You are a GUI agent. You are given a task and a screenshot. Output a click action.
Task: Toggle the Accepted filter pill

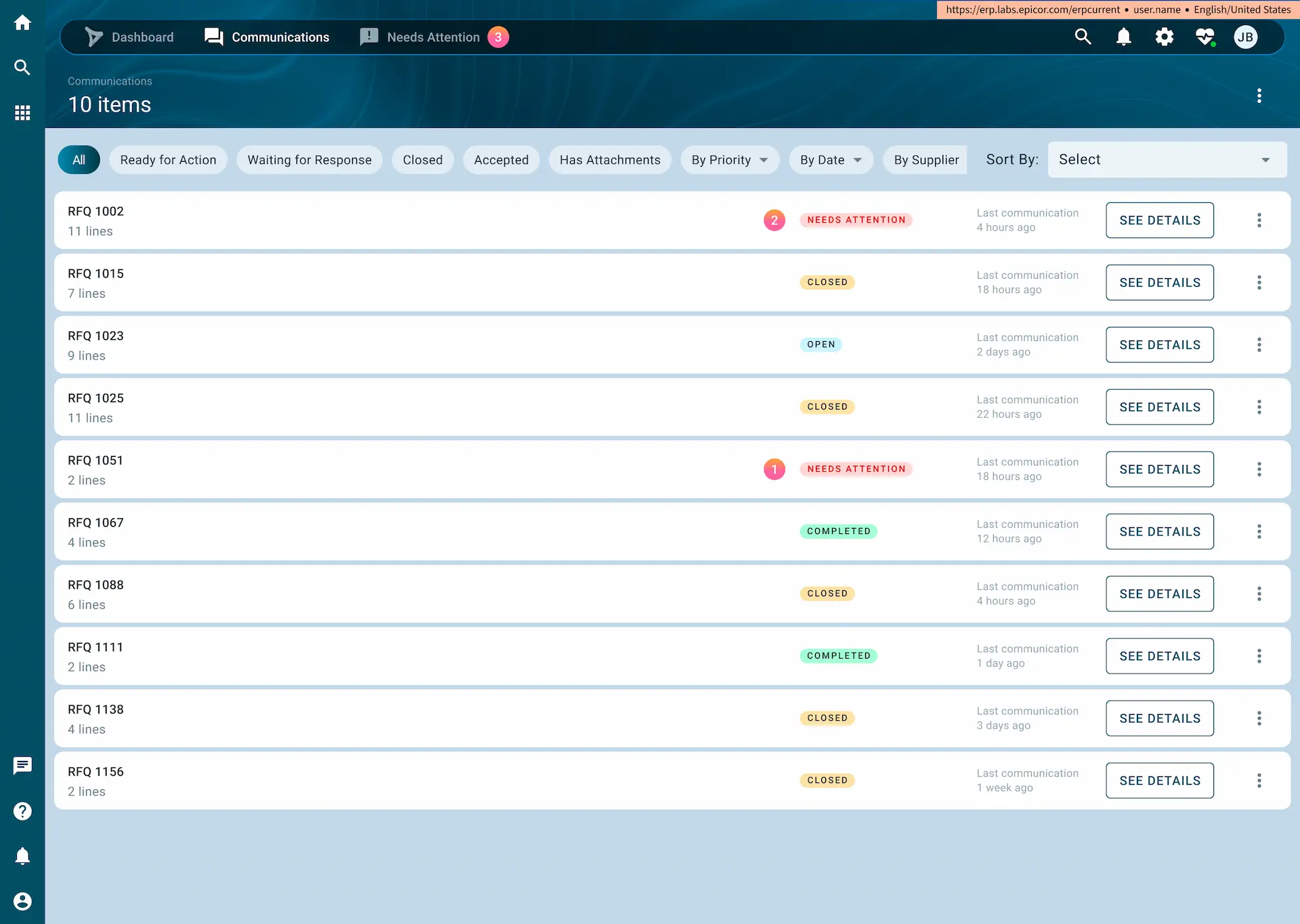(x=501, y=160)
